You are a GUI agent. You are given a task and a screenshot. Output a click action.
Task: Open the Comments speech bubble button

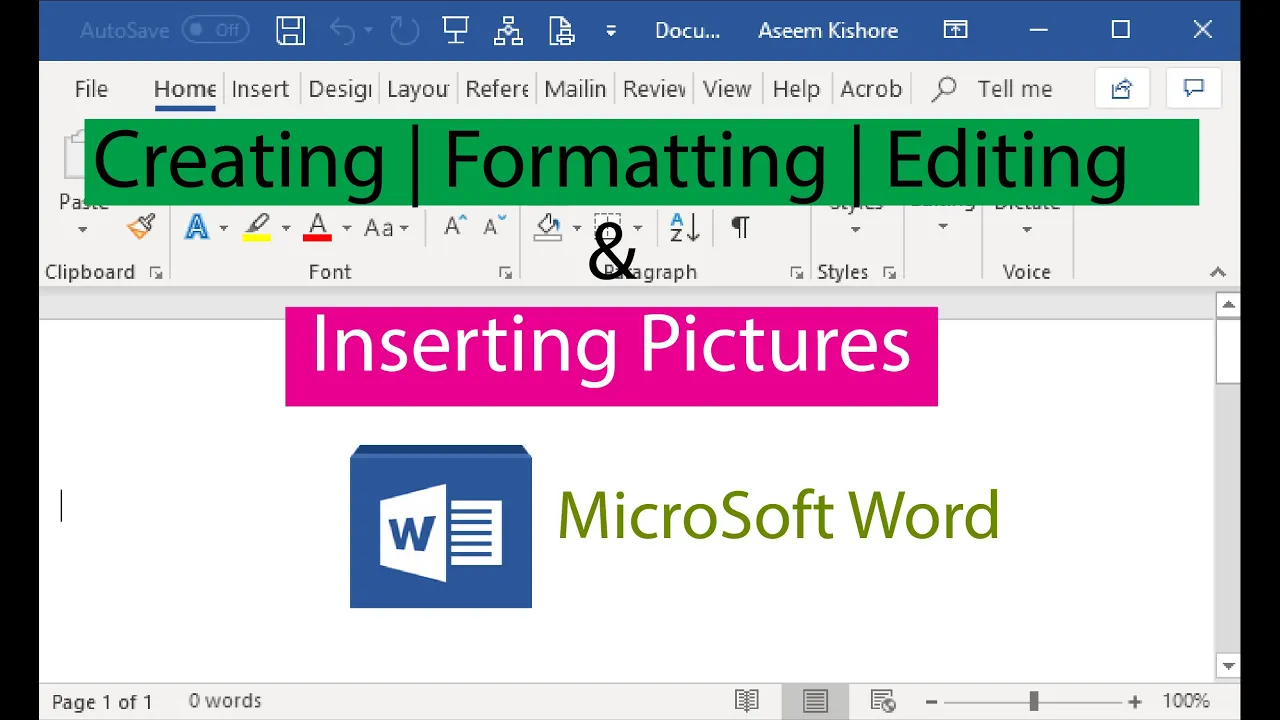(x=1193, y=89)
